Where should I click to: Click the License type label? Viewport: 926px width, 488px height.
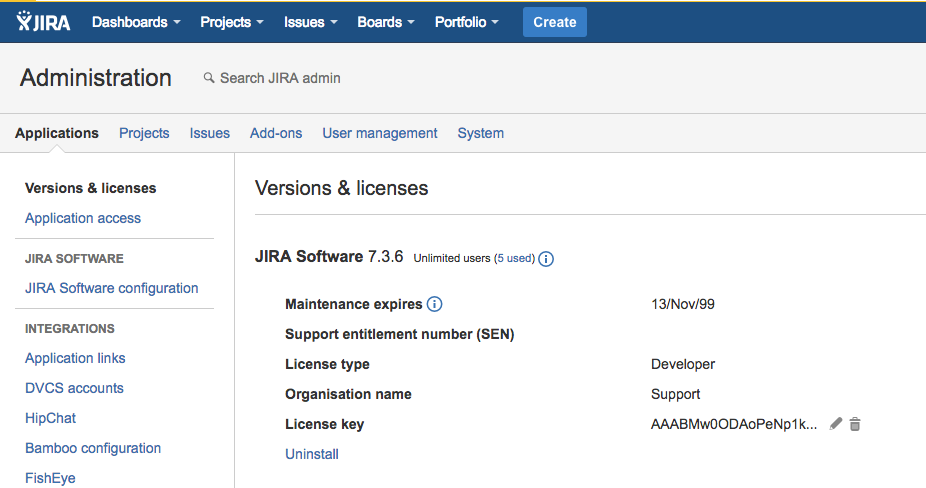click(x=327, y=364)
